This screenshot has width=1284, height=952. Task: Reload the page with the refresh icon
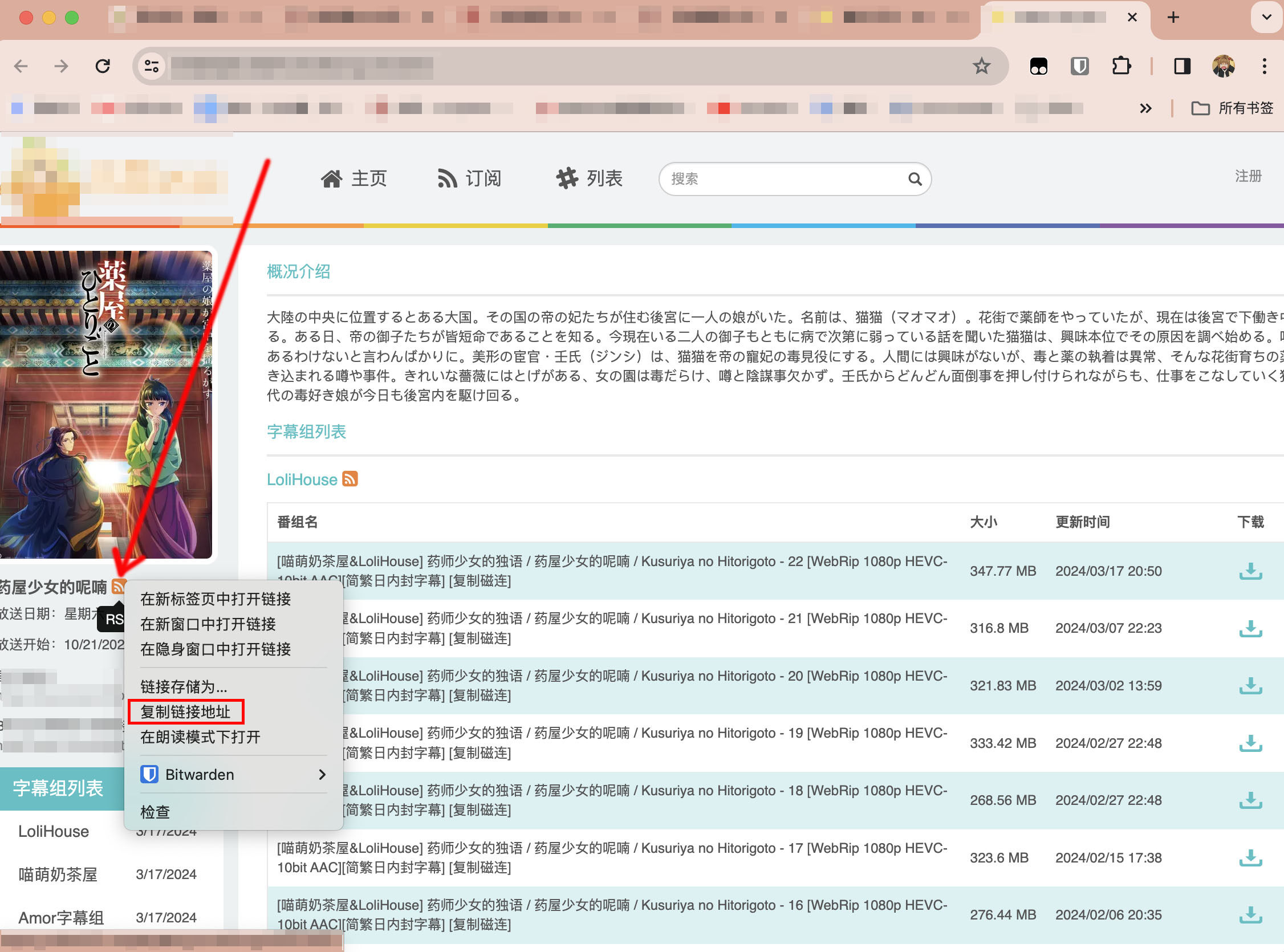(x=103, y=66)
